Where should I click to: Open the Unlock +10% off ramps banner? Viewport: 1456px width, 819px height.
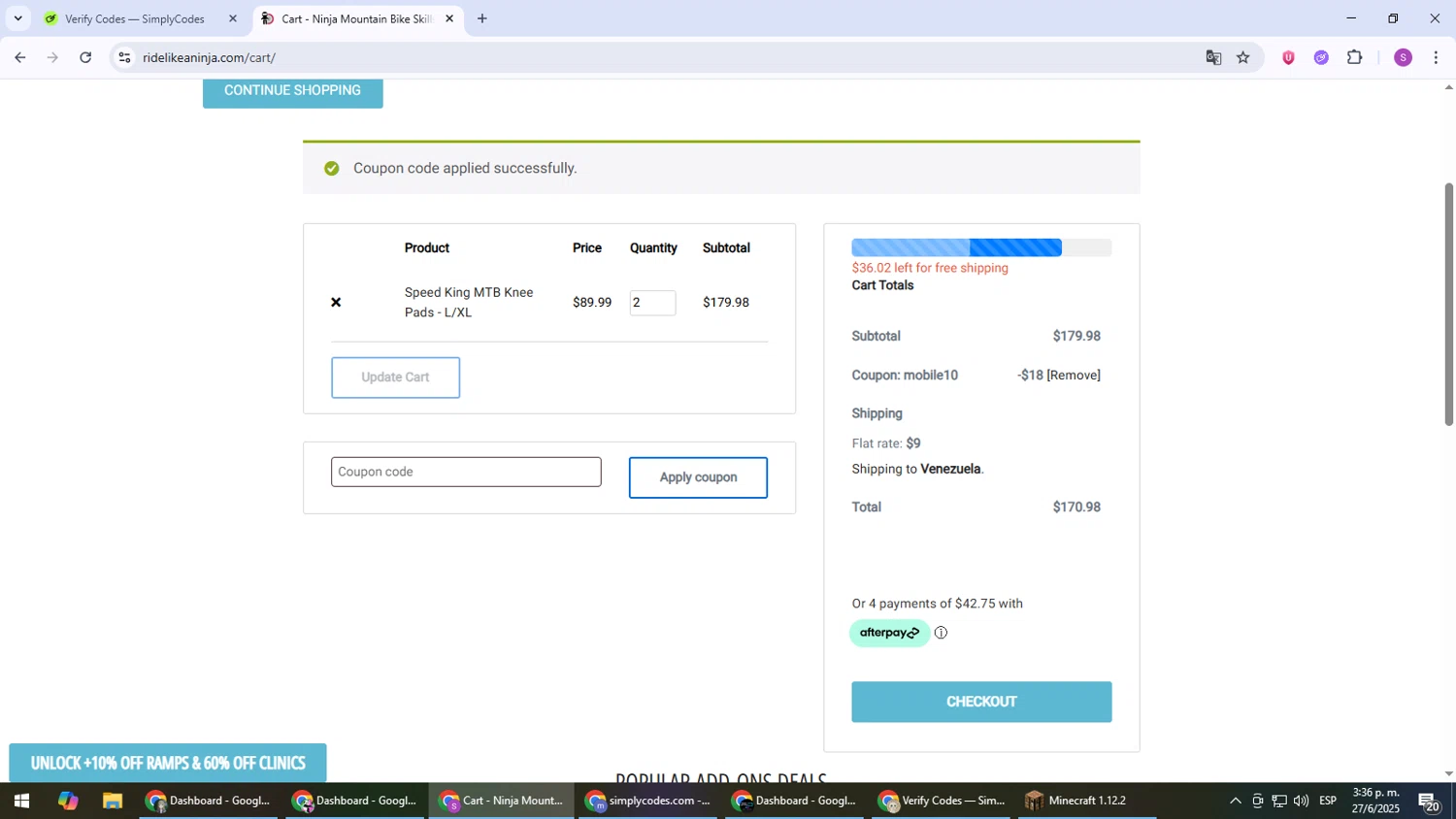pyautogui.click(x=168, y=763)
